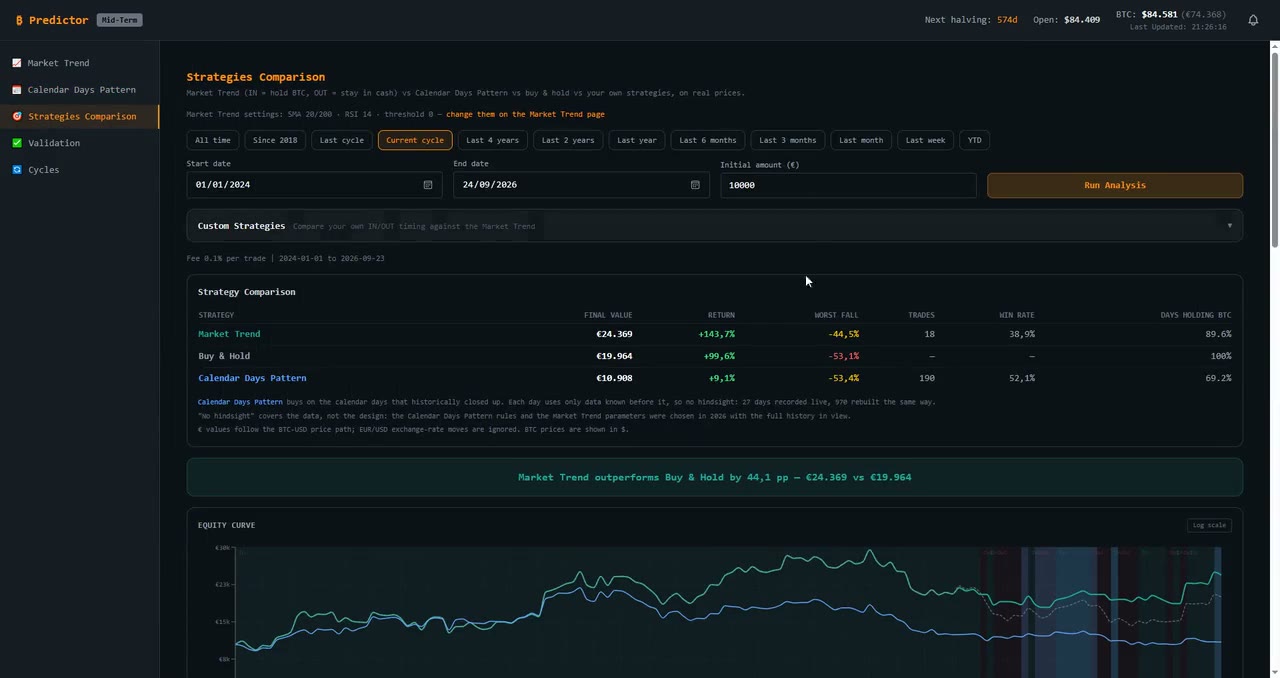Screen dimensions: 1280x678
Task: Click the Strategies Comparison page heading
Action: (x=256, y=77)
